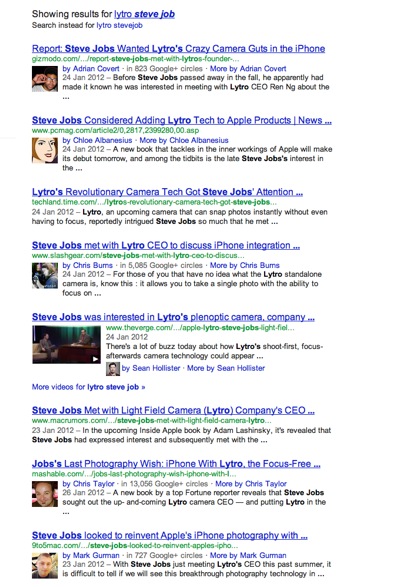This screenshot has width=400, height=587.
Task: Open Mashable Jobs's Last Photography Wish article
Action: pos(176,464)
